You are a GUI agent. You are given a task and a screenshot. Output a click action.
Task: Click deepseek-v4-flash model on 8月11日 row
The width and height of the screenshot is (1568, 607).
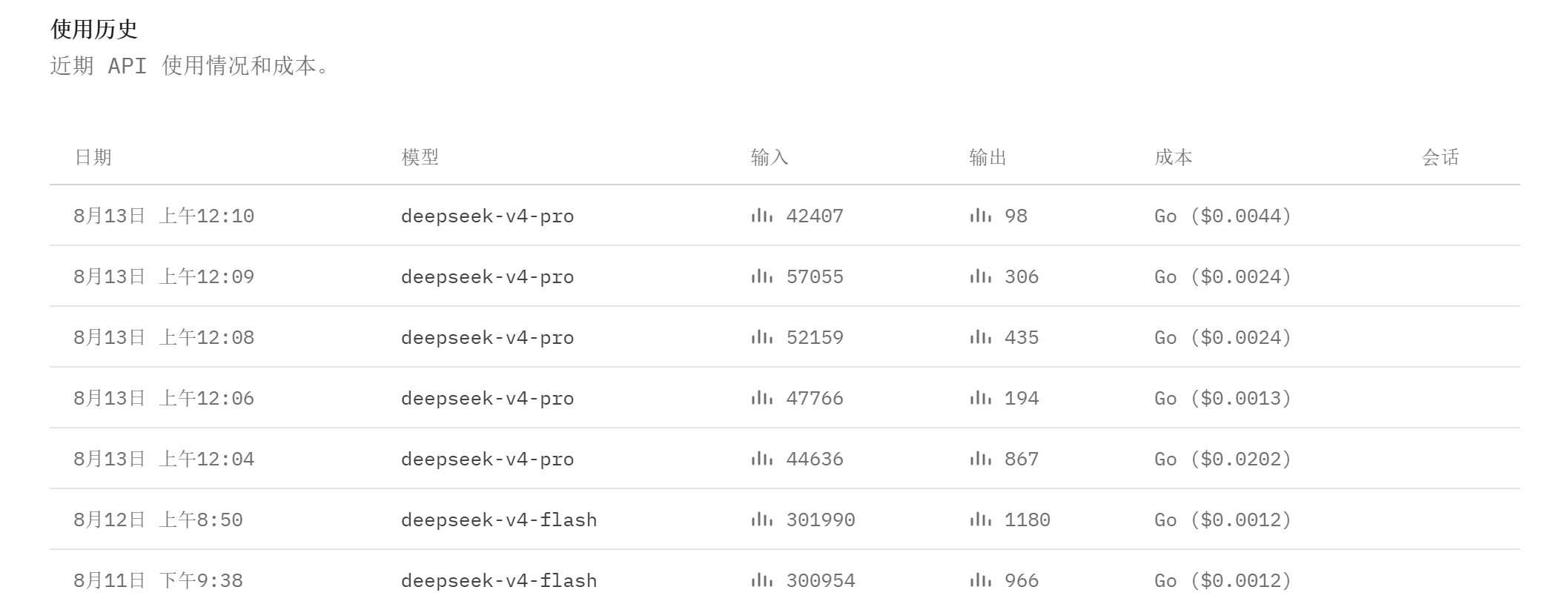[499, 580]
